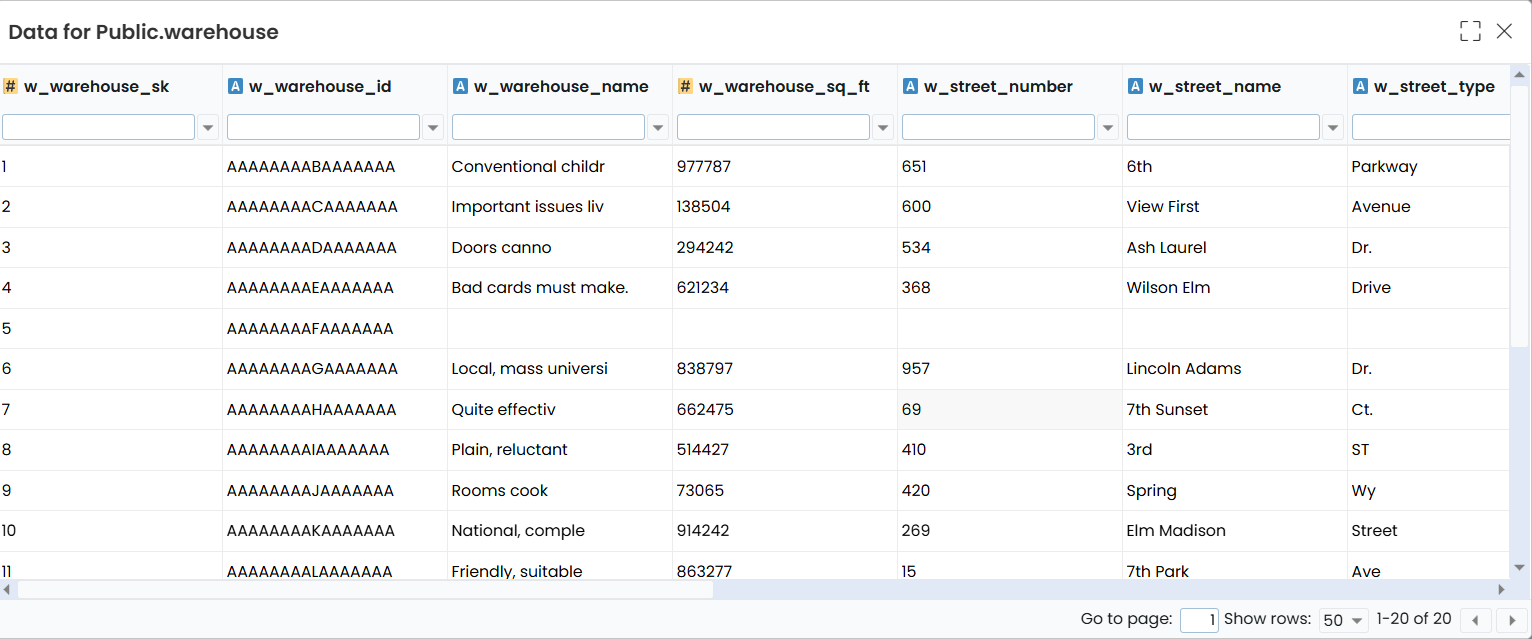This screenshot has height=639, width=1532.
Task: Select cell 'Bad cards must make.'
Action: (560, 288)
